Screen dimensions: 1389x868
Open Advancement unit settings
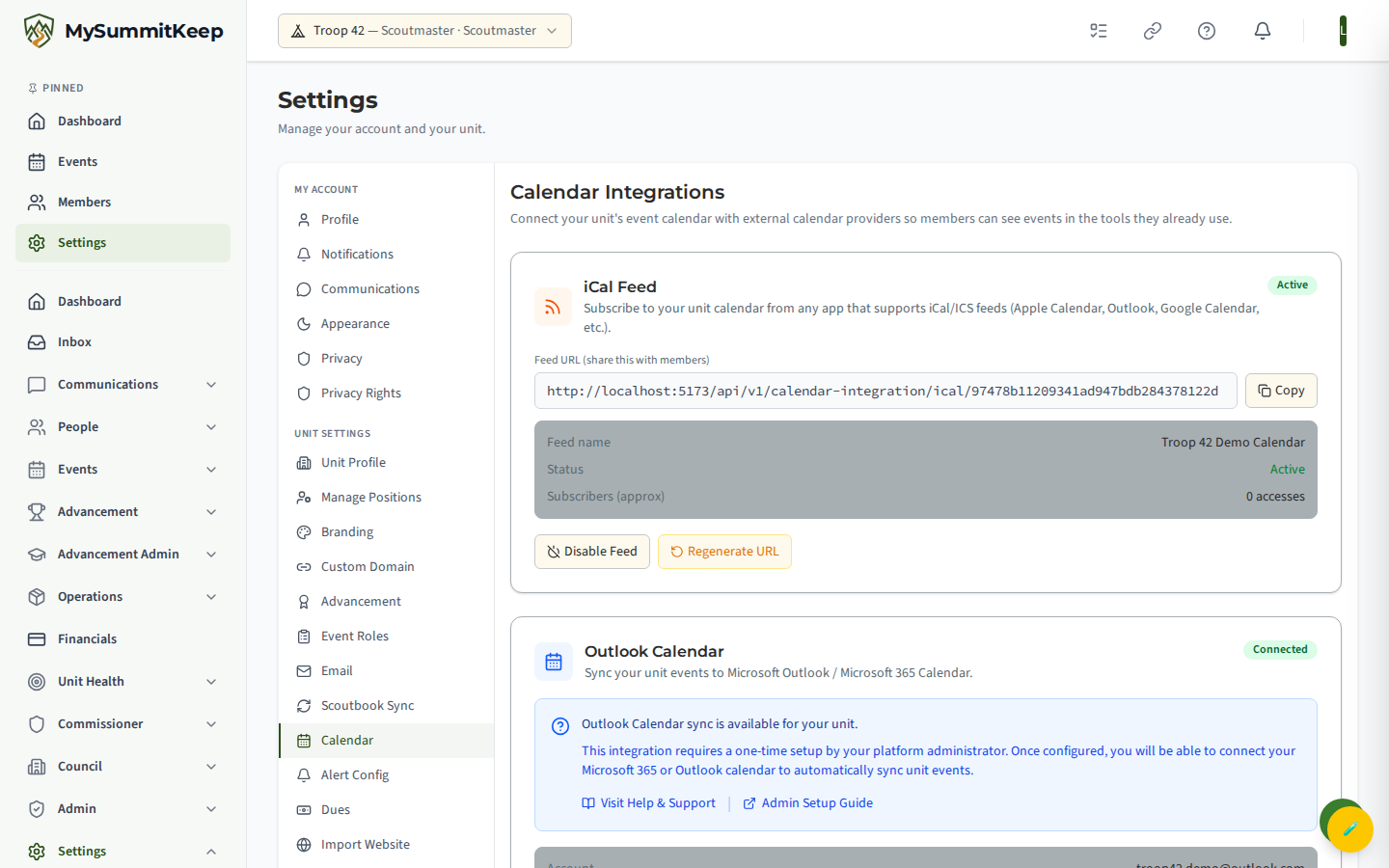coord(386,602)
